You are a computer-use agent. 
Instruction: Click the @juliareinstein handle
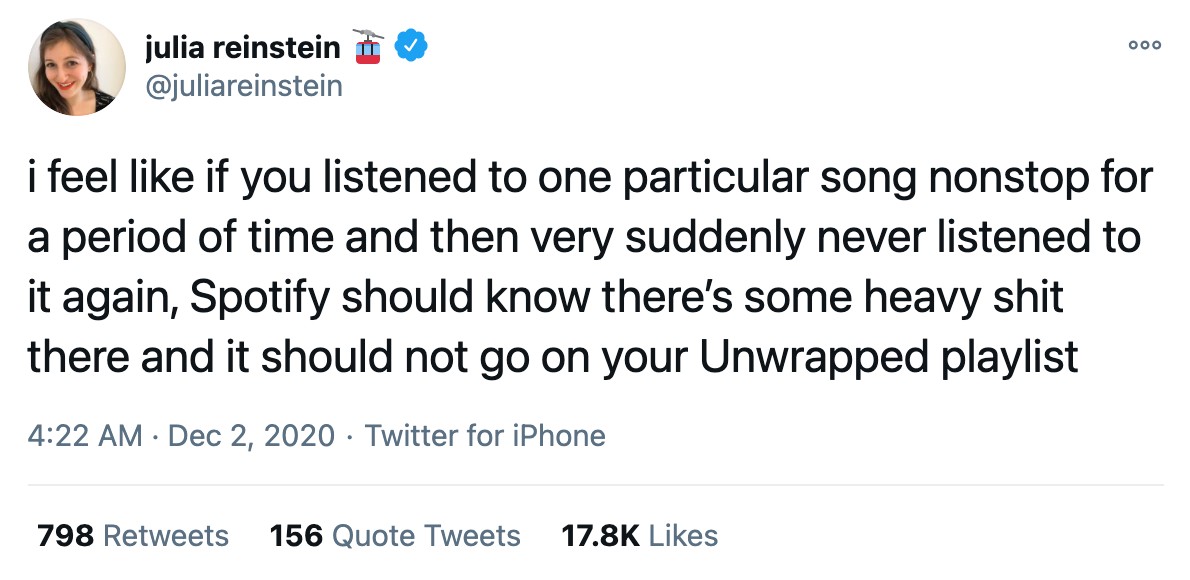244,86
